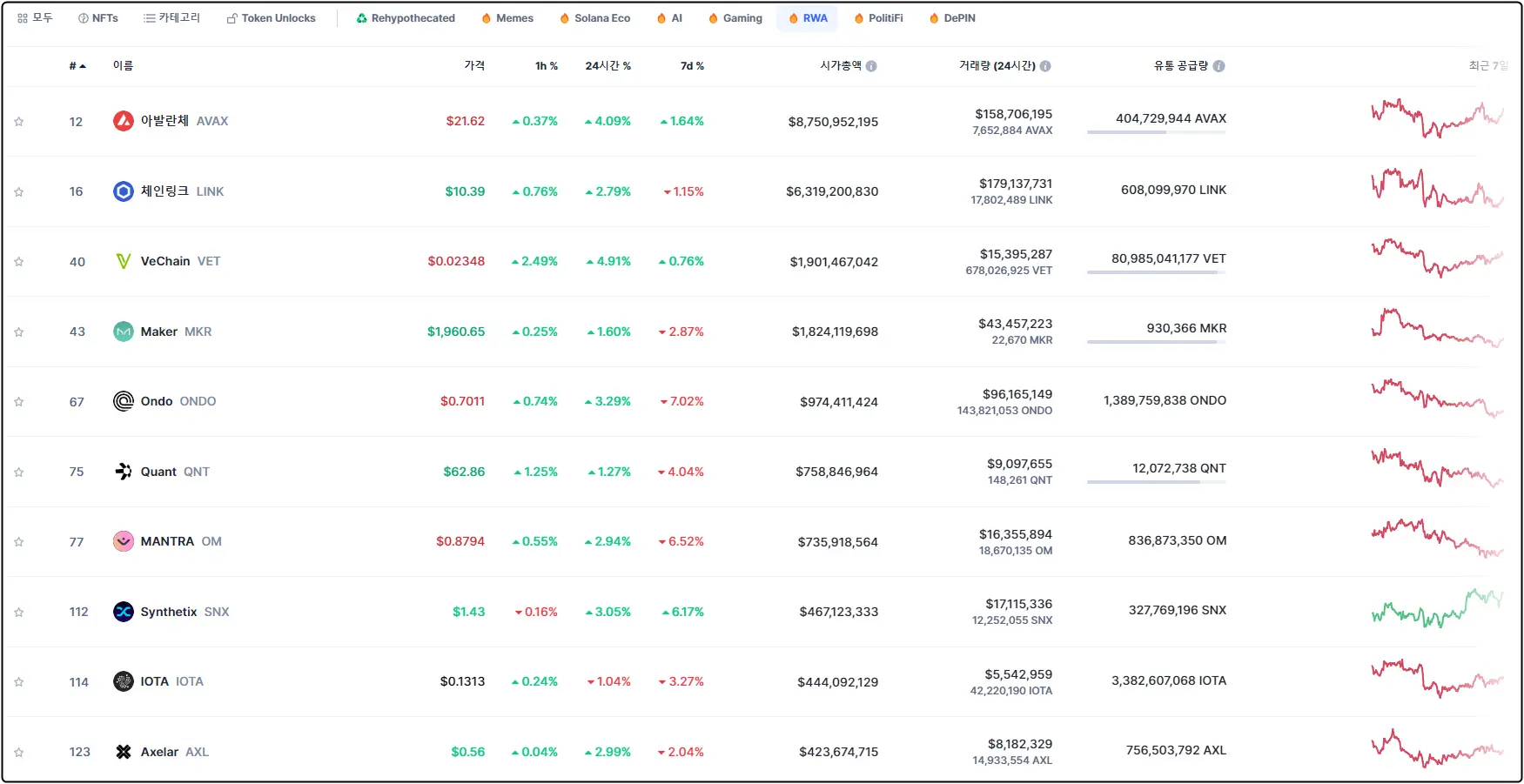Click the info icon next to 거래량 (24시간)
Viewport: 1524px width, 784px height.
tap(1045, 66)
